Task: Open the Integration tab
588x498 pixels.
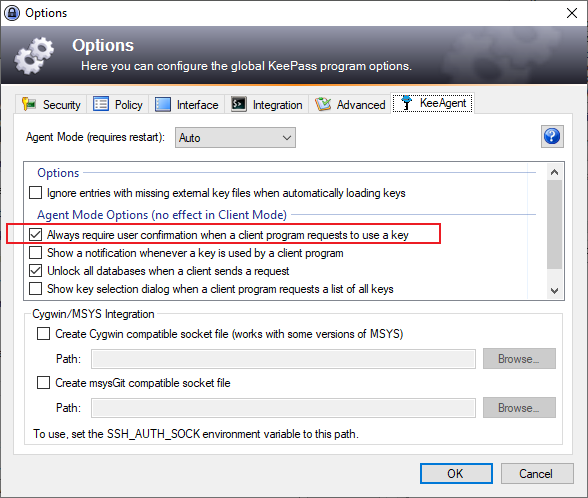Action: pos(266,104)
